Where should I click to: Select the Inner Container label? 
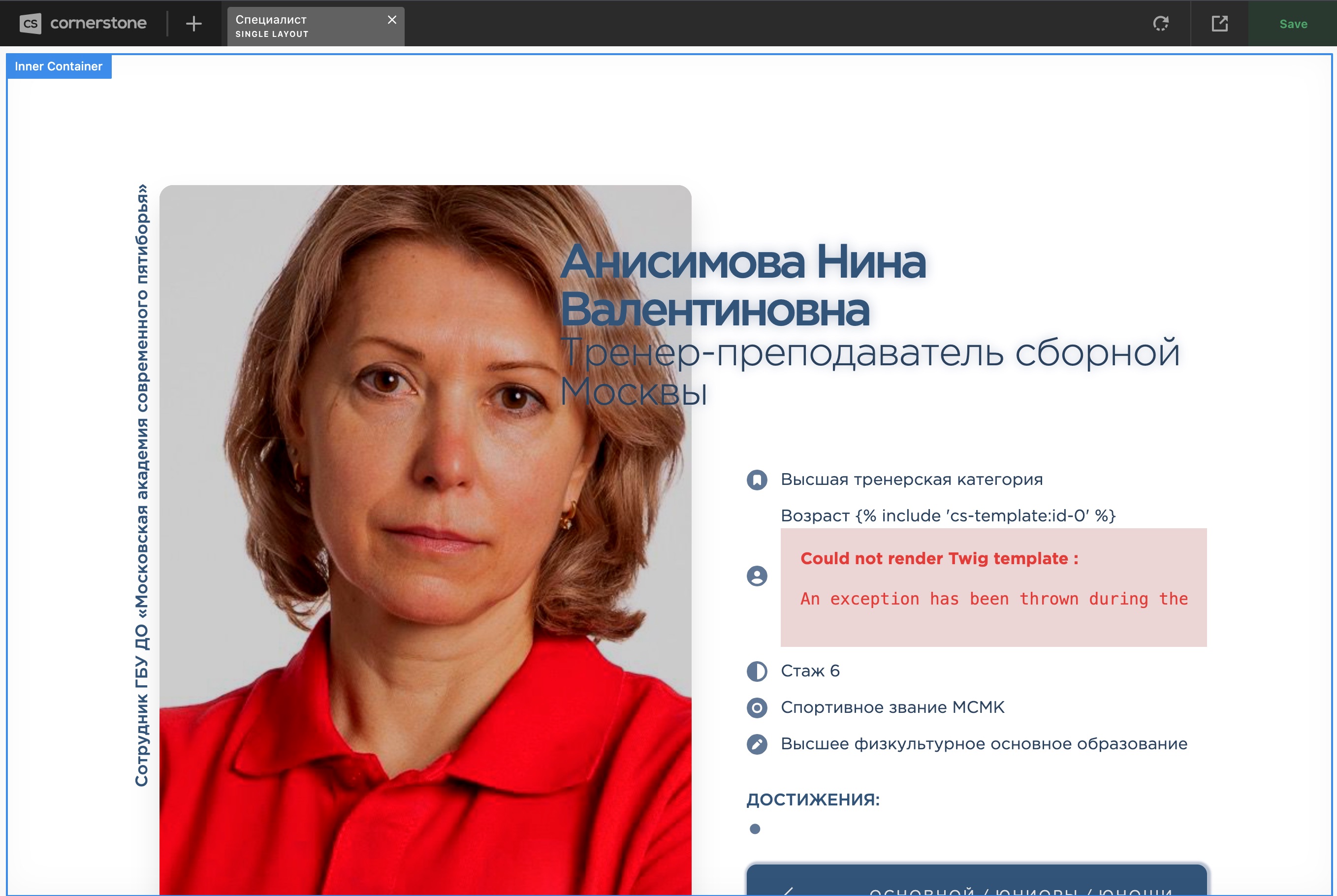point(58,66)
